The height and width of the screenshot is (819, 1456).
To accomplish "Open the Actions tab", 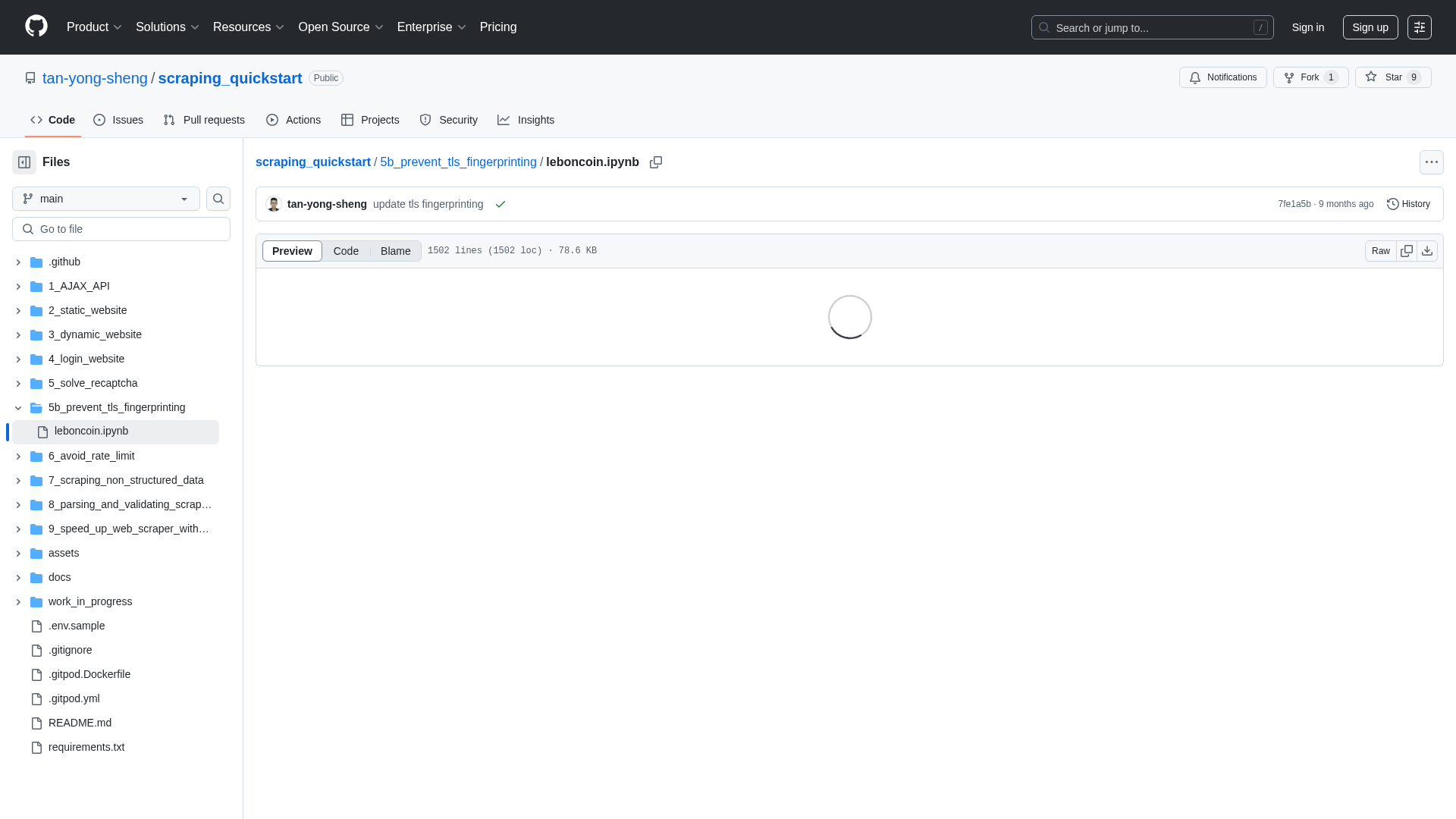I will 293,120.
